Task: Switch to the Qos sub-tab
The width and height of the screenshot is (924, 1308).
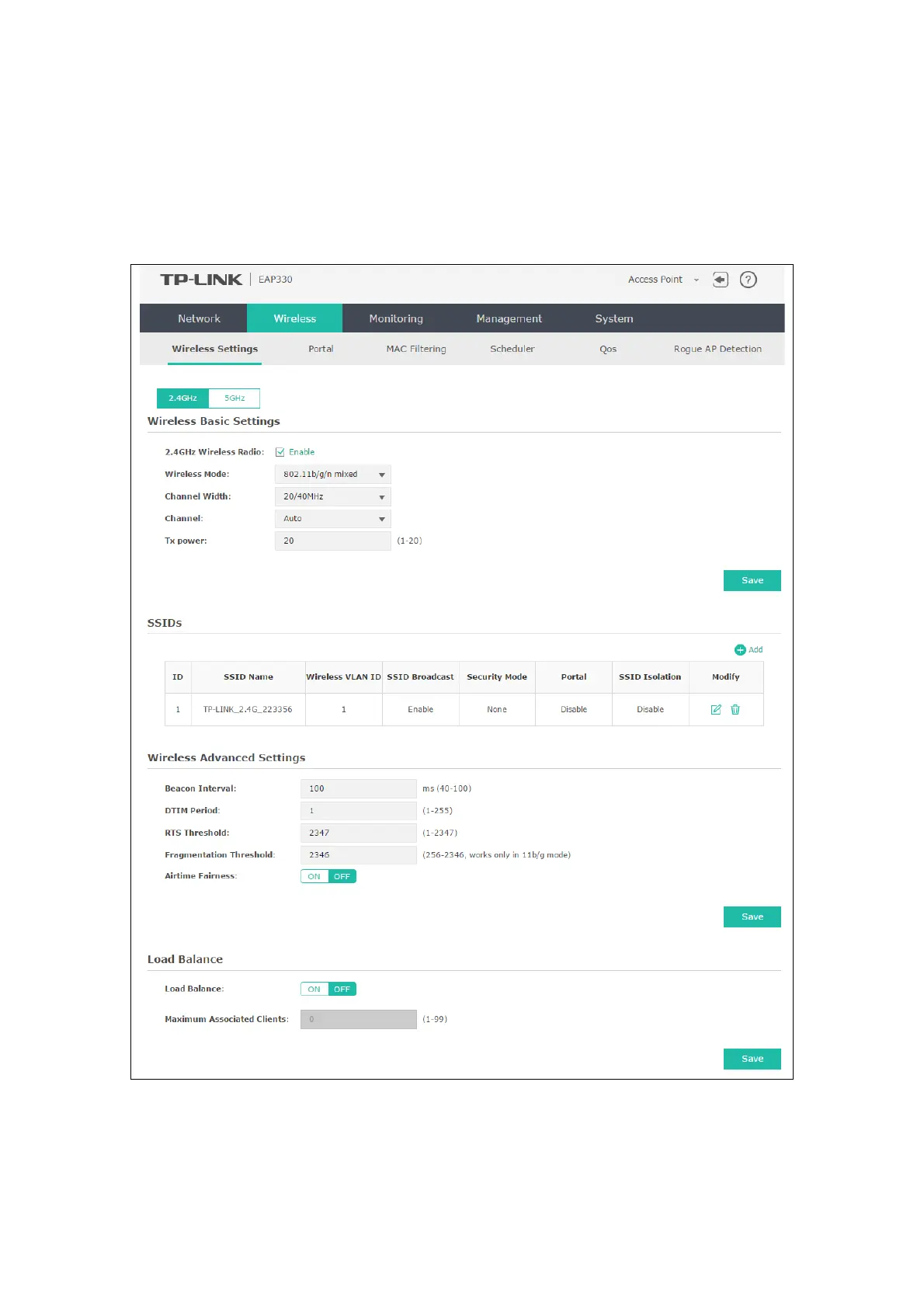Action: (608, 349)
